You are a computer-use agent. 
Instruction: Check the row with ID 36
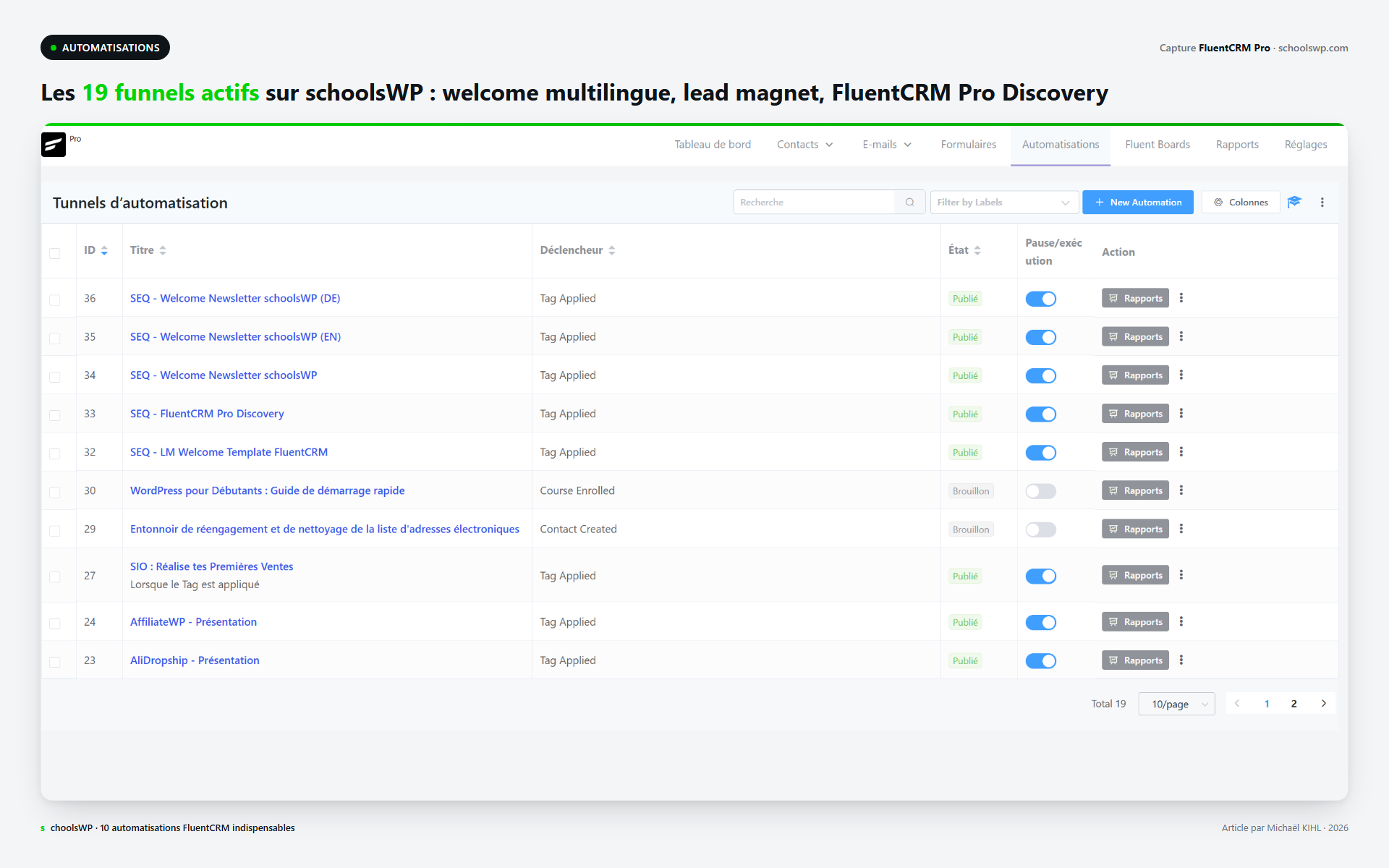pos(55,299)
